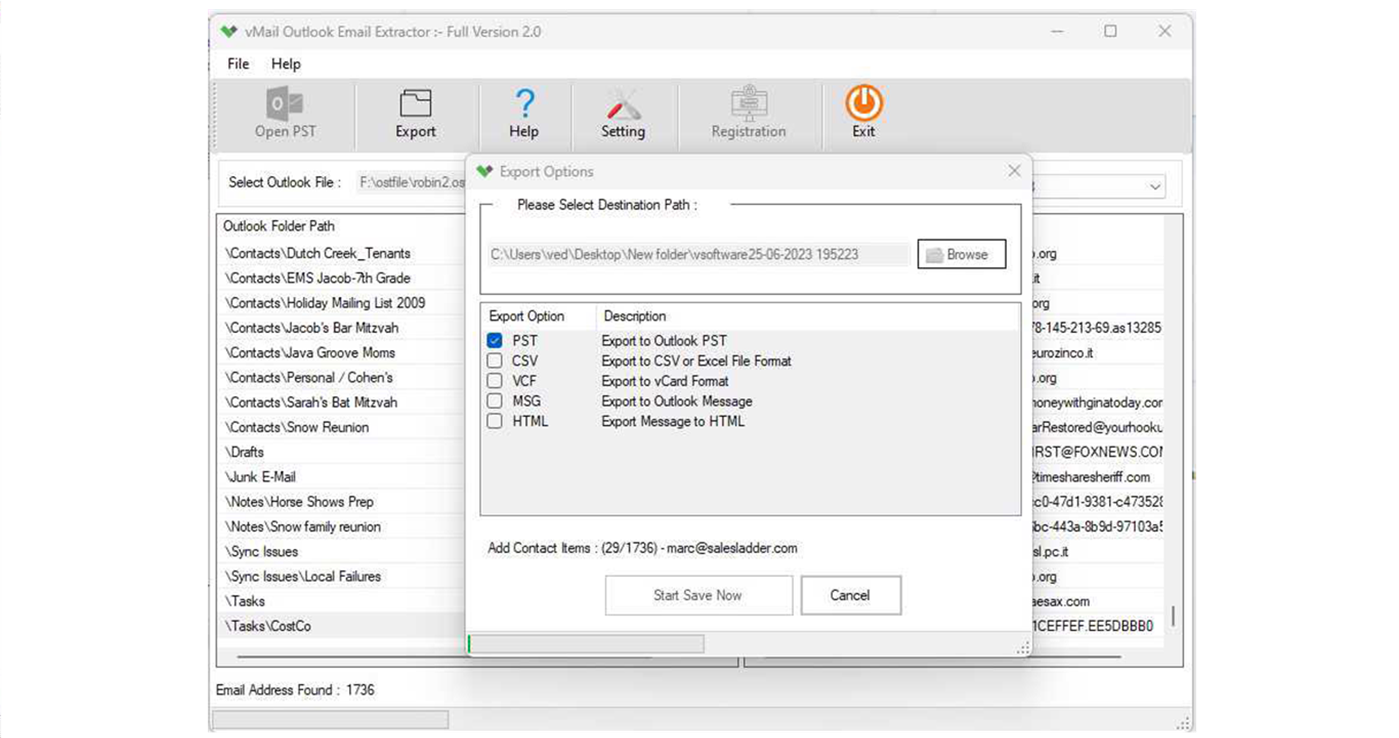Select \Contacts\Dutch Creek_Tenants folder row
1399x738 pixels.
pyautogui.click(x=341, y=253)
